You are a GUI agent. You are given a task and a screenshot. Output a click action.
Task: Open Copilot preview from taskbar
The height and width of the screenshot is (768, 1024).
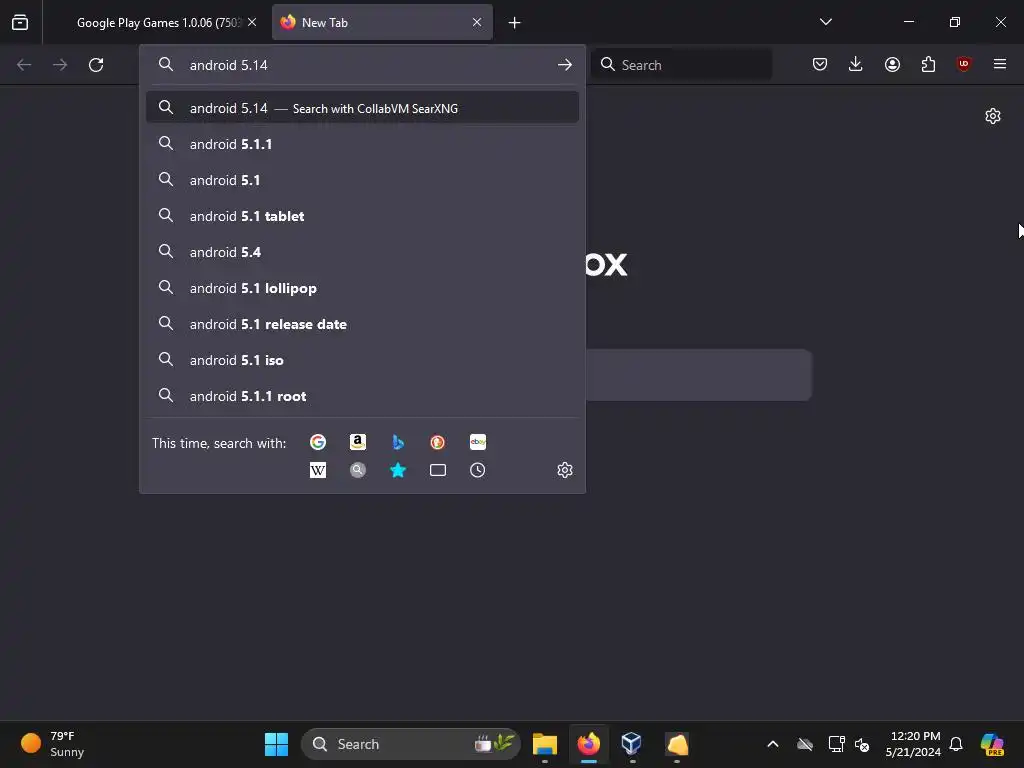pos(992,744)
